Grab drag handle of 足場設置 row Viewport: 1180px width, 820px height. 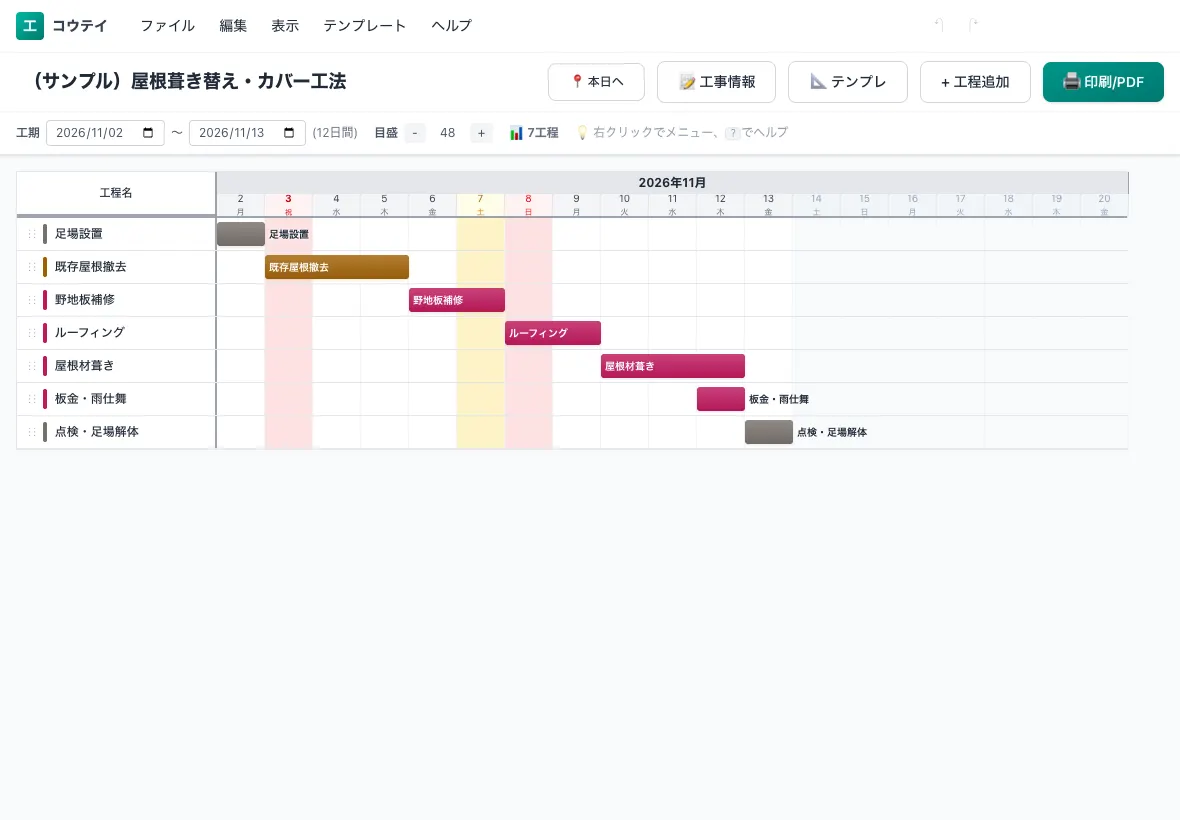coord(32,234)
